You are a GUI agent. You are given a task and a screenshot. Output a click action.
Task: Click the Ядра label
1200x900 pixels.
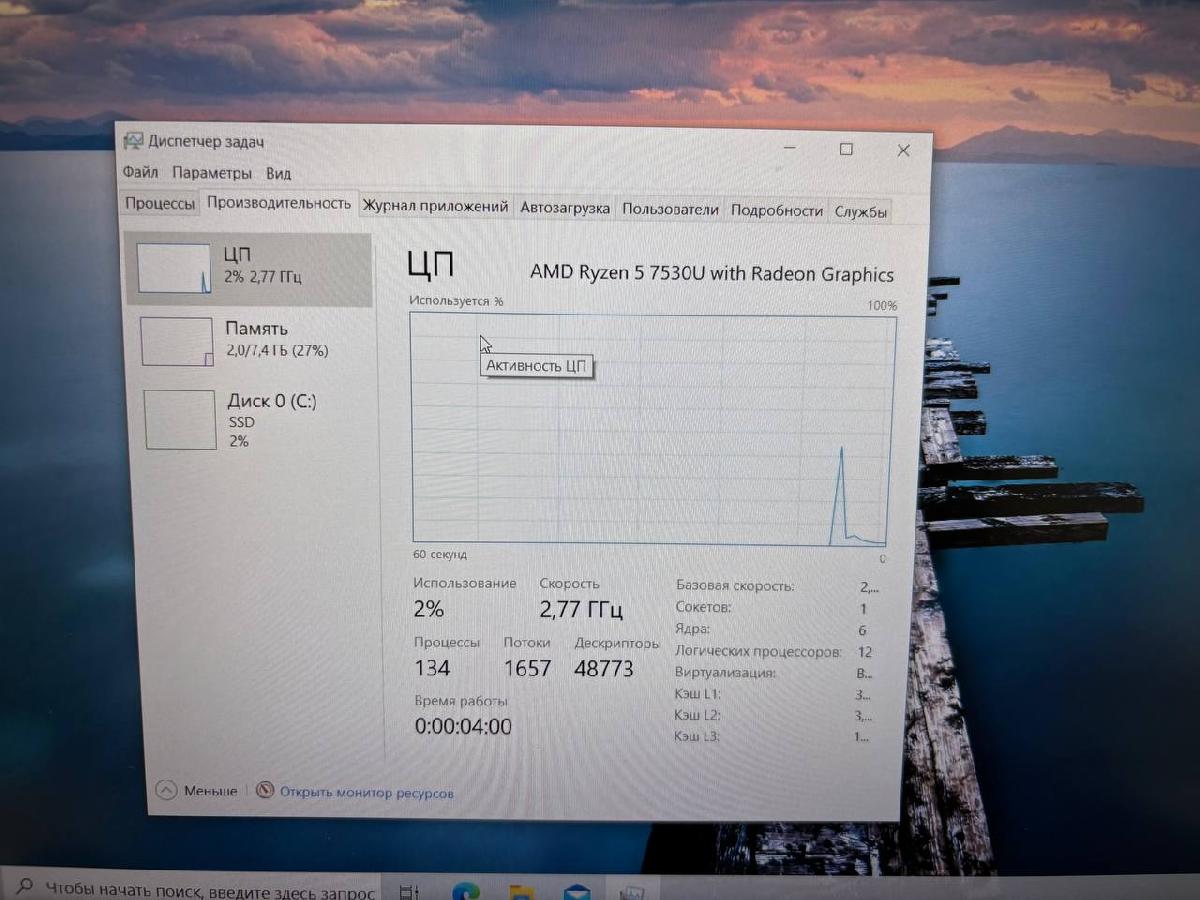pyautogui.click(x=692, y=629)
